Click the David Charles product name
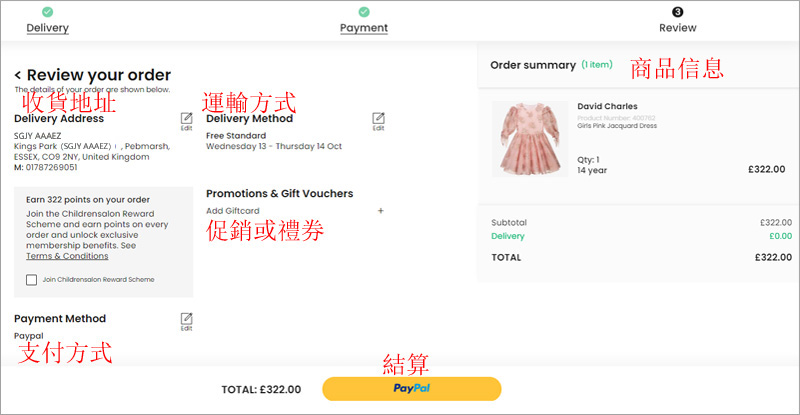 607,106
